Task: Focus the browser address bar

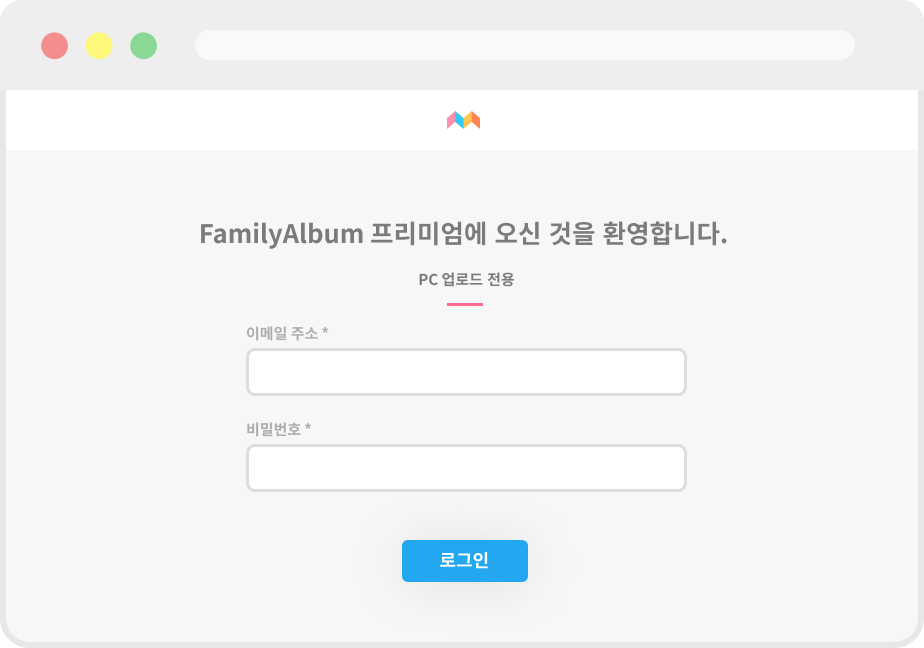Action: click(x=524, y=45)
